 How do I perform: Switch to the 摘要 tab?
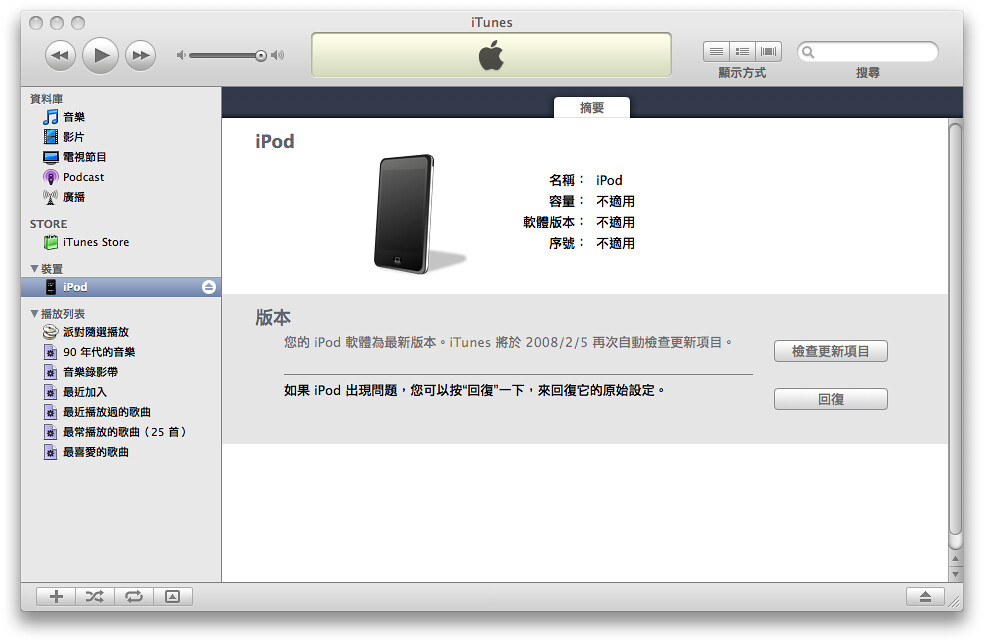[591, 106]
